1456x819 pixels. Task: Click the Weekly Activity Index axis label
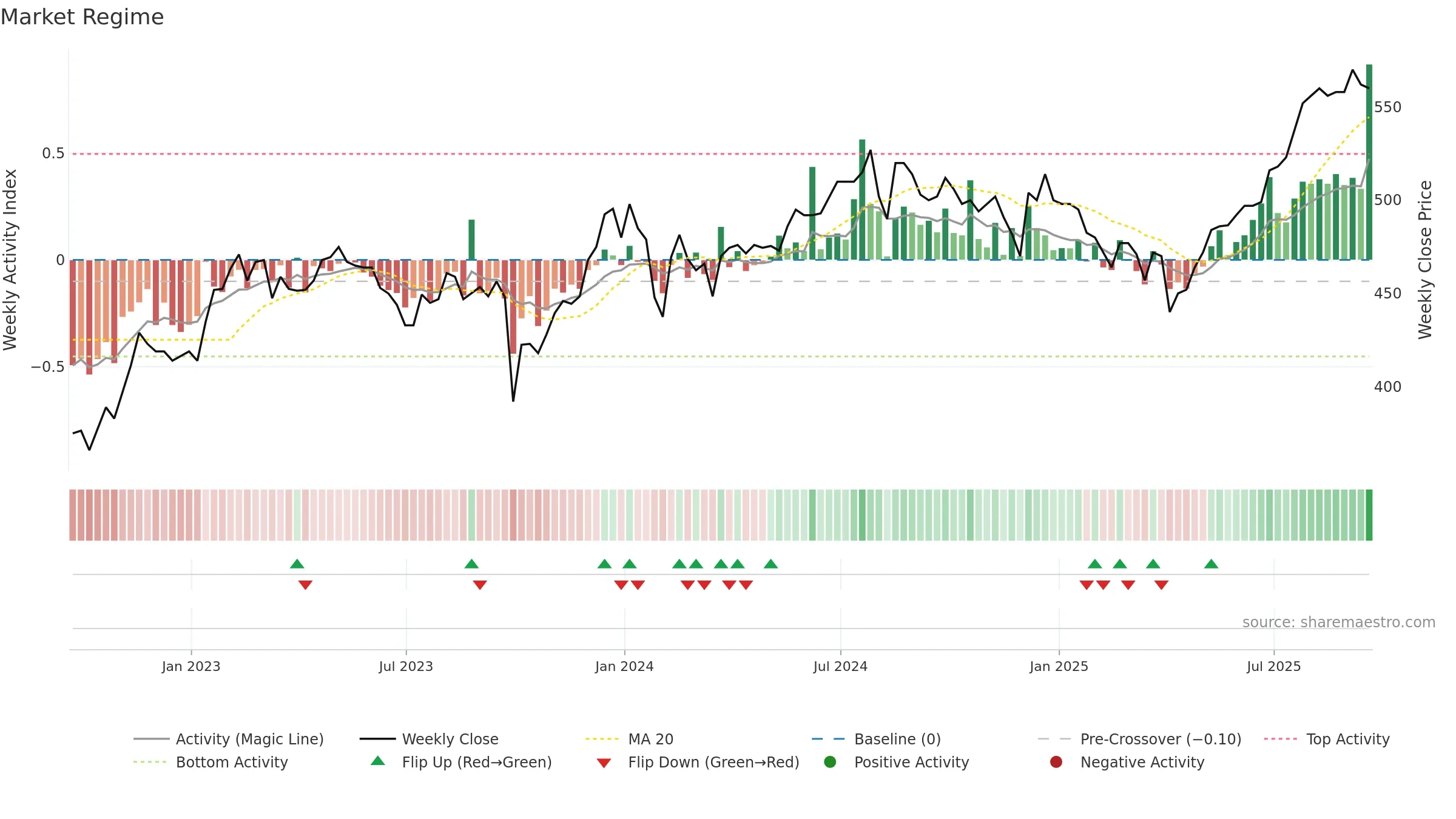(x=10, y=260)
